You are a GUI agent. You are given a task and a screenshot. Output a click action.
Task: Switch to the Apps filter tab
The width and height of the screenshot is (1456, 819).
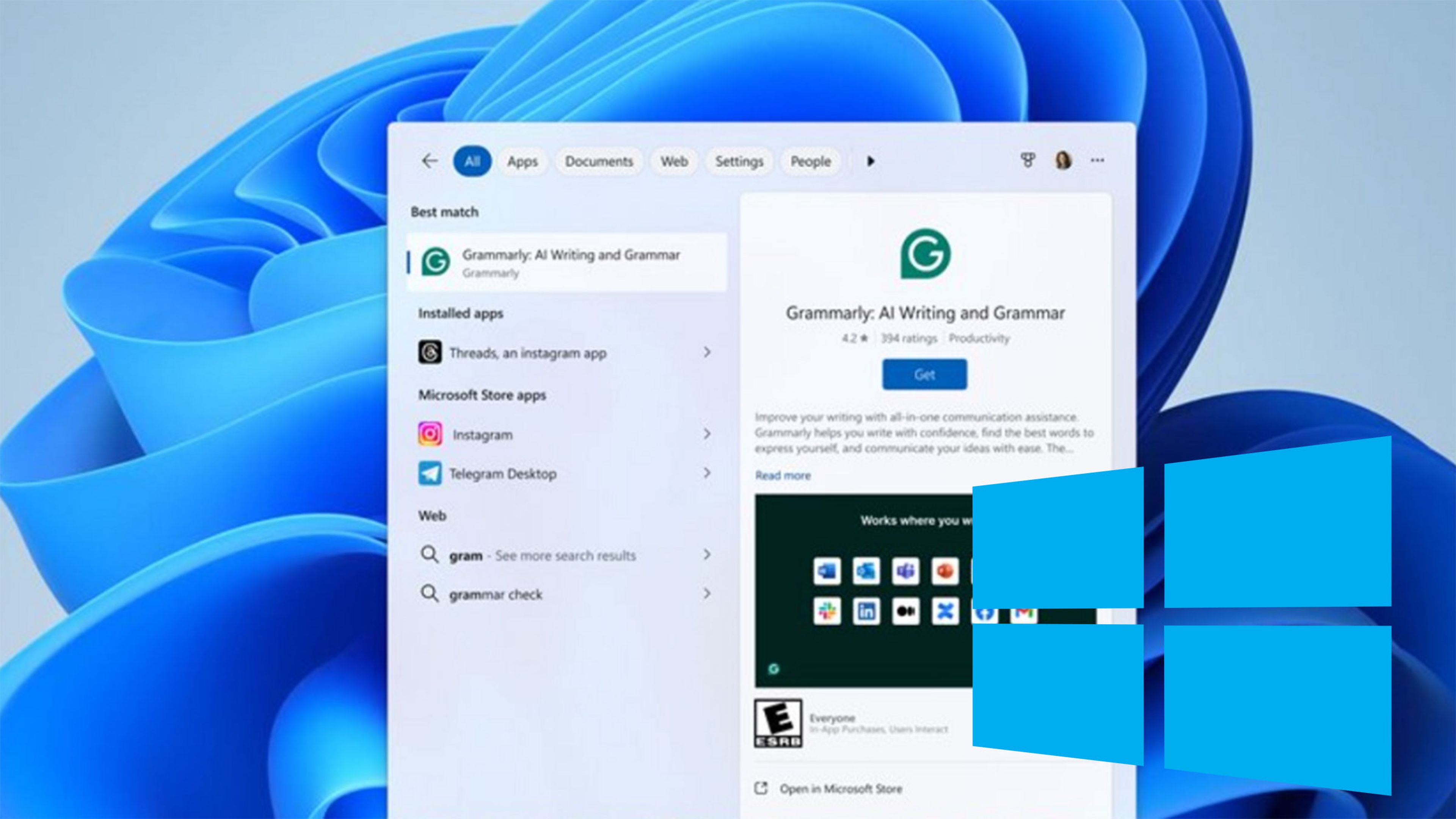coord(522,161)
